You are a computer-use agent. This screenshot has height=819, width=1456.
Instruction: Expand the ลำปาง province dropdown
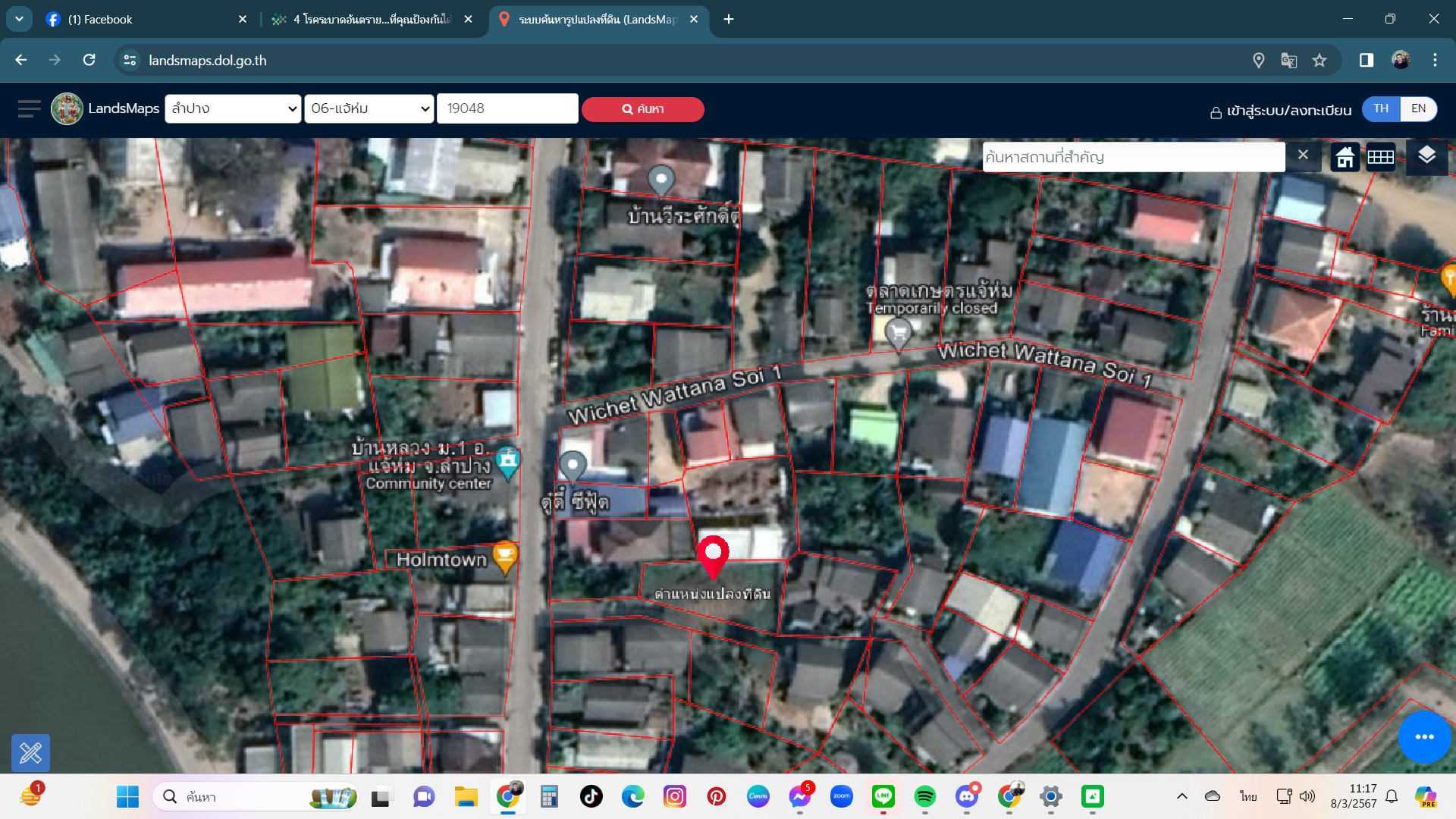point(233,108)
